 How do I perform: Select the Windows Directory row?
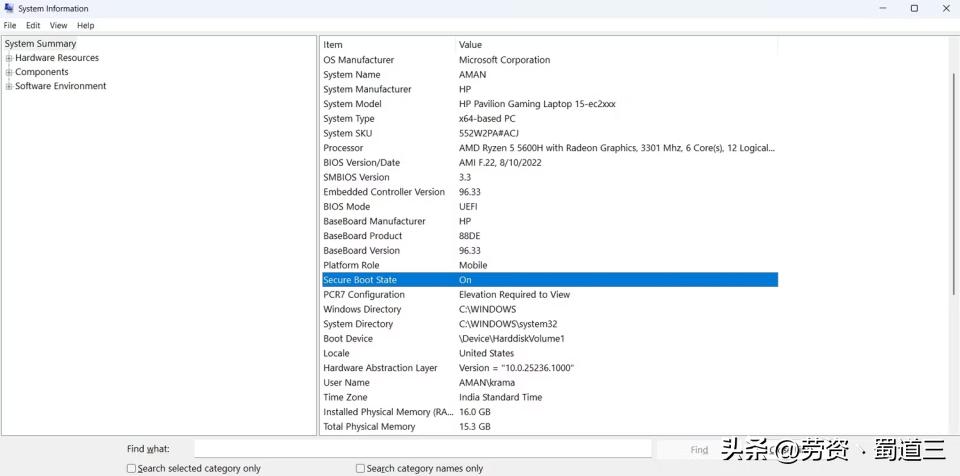(x=550, y=309)
